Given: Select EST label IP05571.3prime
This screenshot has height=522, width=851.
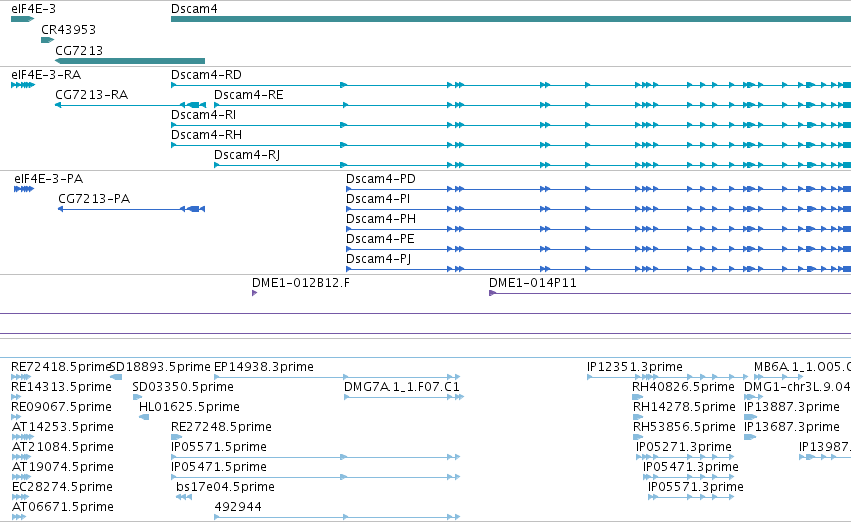Looking at the screenshot, I should click(696, 487).
